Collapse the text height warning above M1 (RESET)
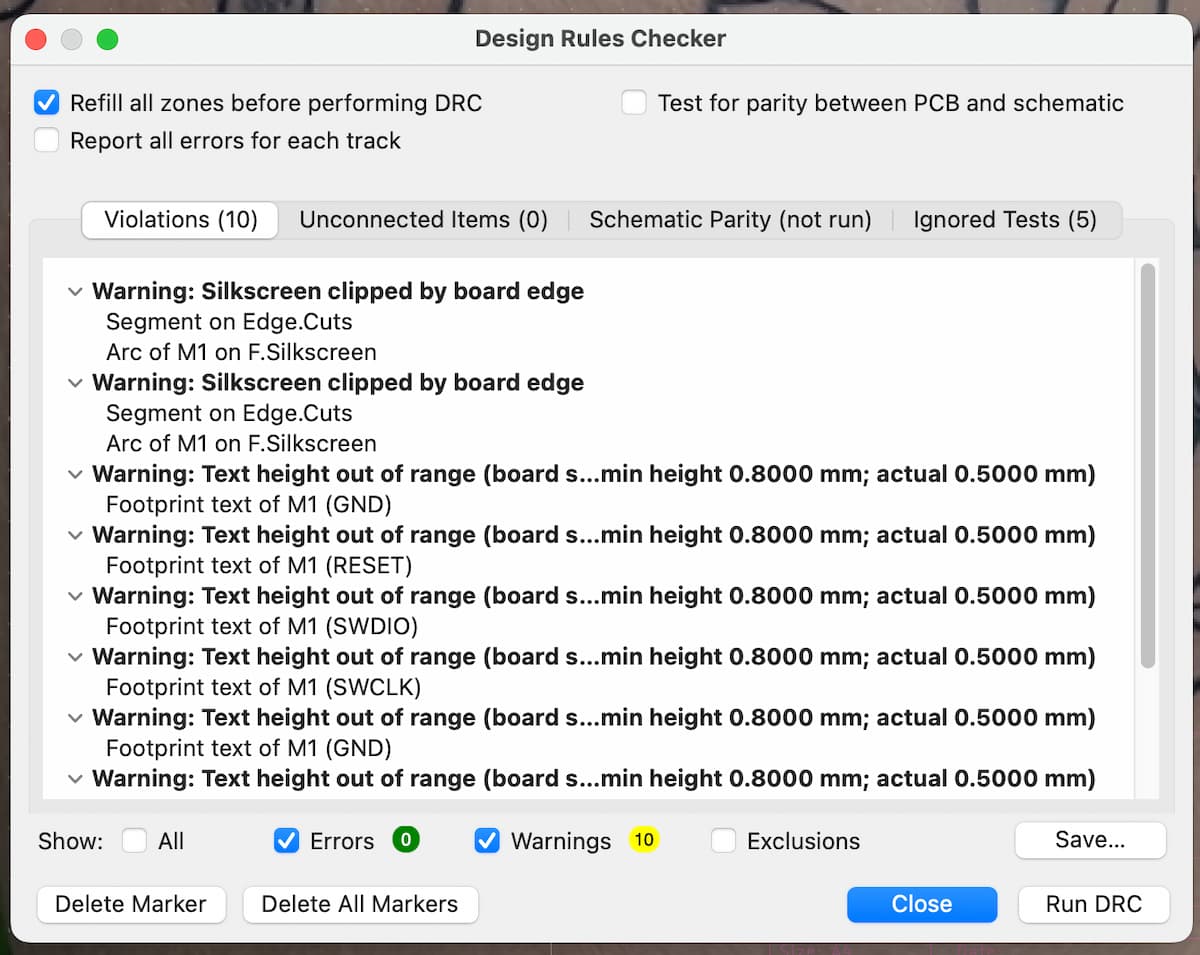Image resolution: width=1200 pixels, height=955 pixels. 75,535
